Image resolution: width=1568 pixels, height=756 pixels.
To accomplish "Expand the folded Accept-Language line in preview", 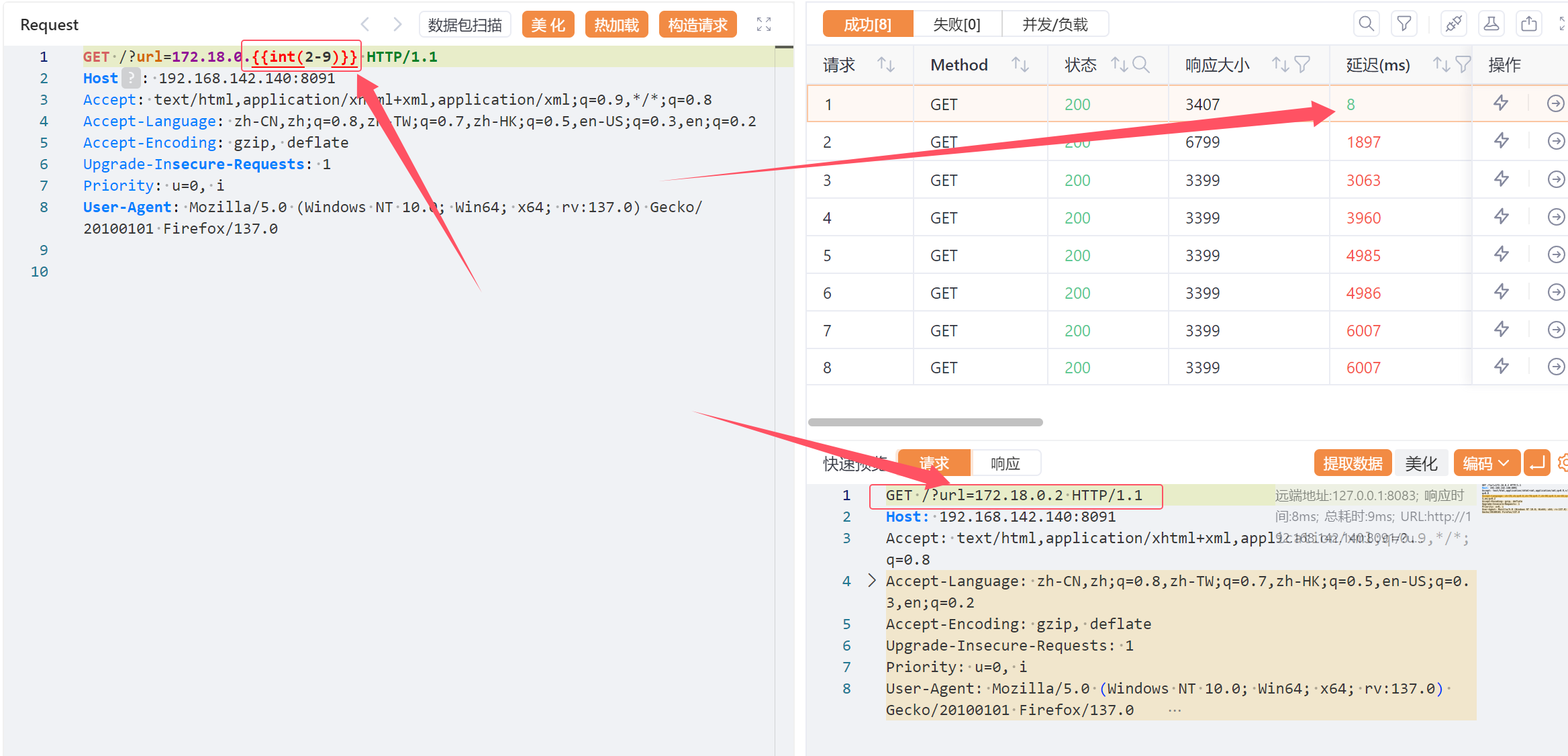I will click(871, 581).
